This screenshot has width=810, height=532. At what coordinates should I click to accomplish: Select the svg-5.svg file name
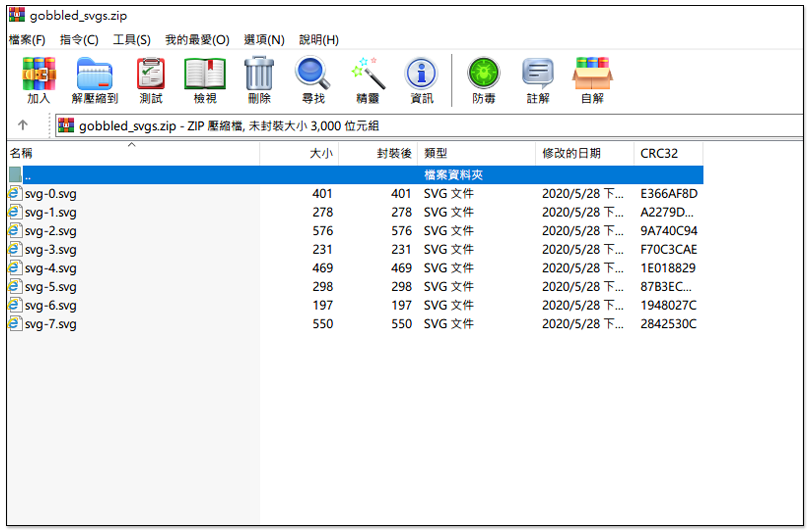[x=51, y=287]
